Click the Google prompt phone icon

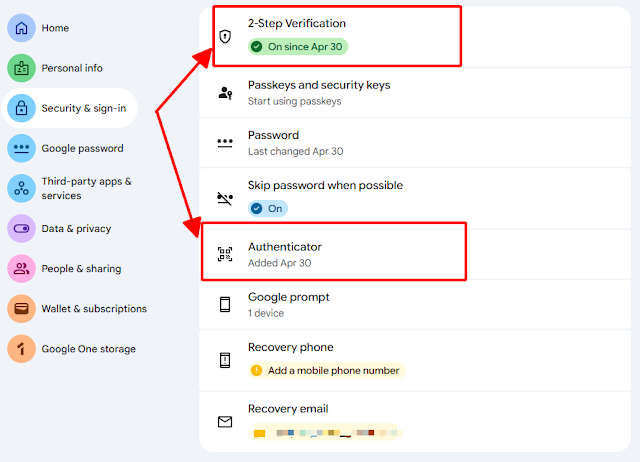[225, 304]
